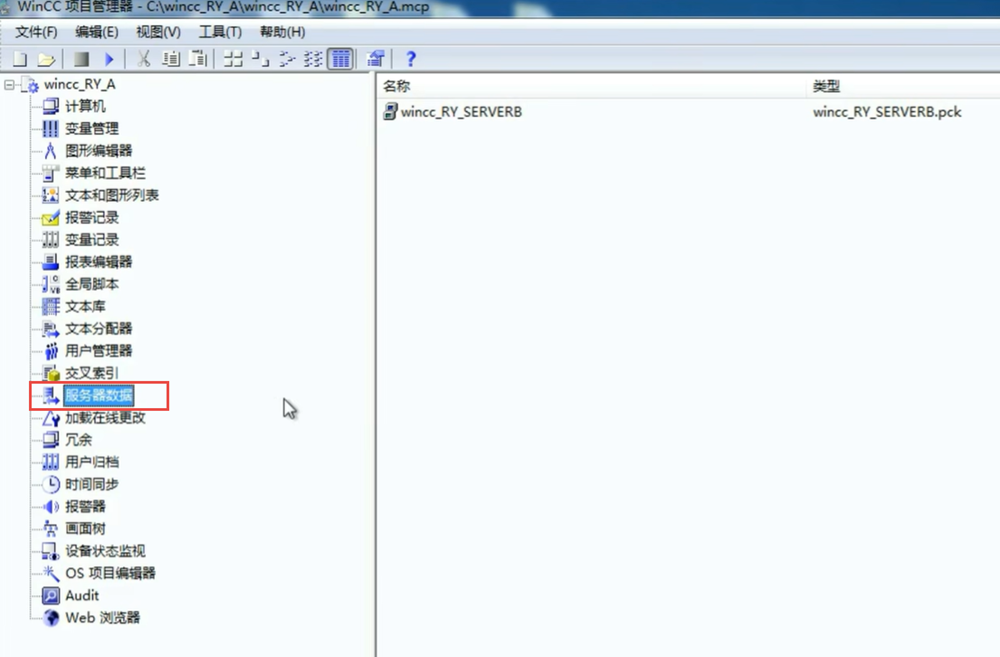The height and width of the screenshot is (657, 1000).
Task: Switch to Large icons view
Action: pyautogui.click(x=233, y=59)
